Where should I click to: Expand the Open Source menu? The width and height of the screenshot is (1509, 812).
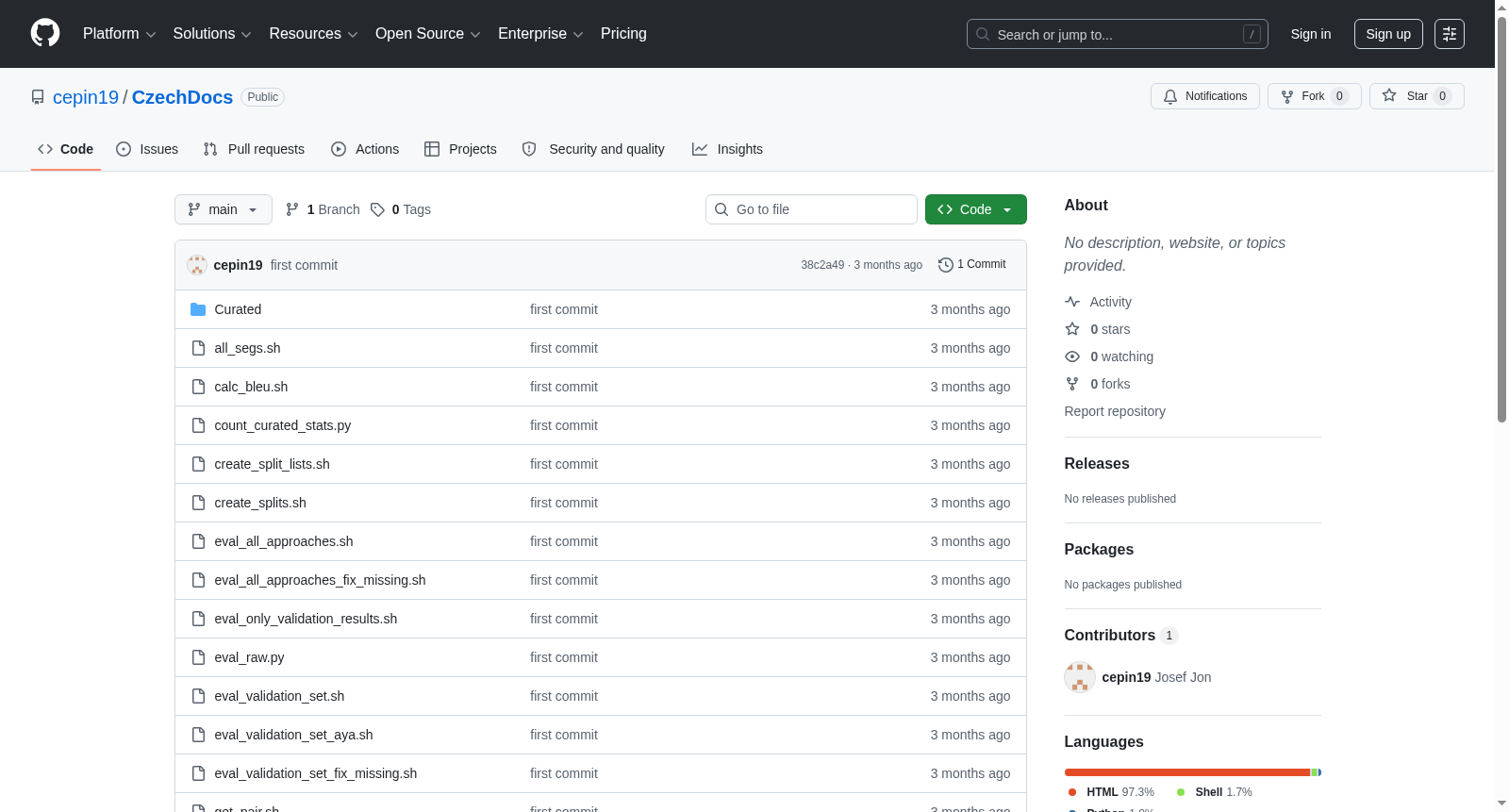tap(428, 34)
